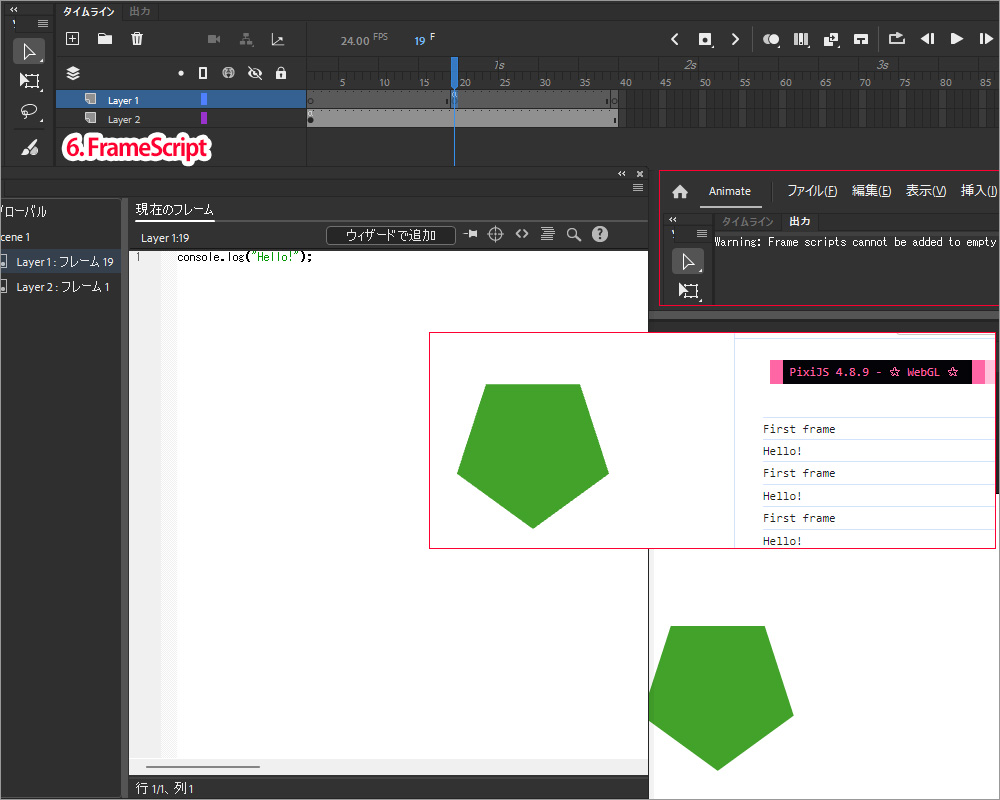The height and width of the screenshot is (800, 1000).
Task: Click the onion skin icon
Action: tap(771, 39)
